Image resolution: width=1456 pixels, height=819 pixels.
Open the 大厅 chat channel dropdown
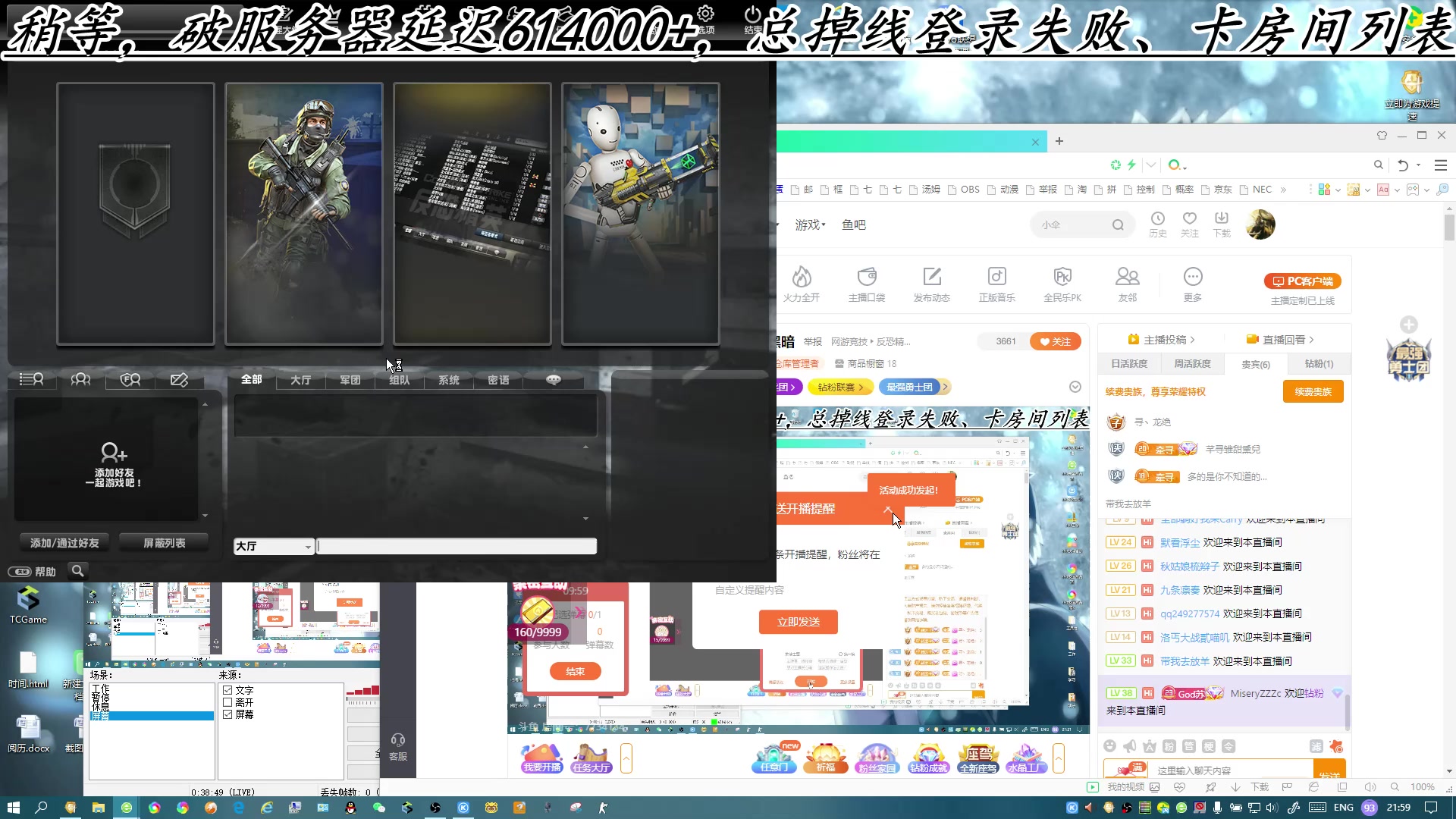[x=274, y=546]
